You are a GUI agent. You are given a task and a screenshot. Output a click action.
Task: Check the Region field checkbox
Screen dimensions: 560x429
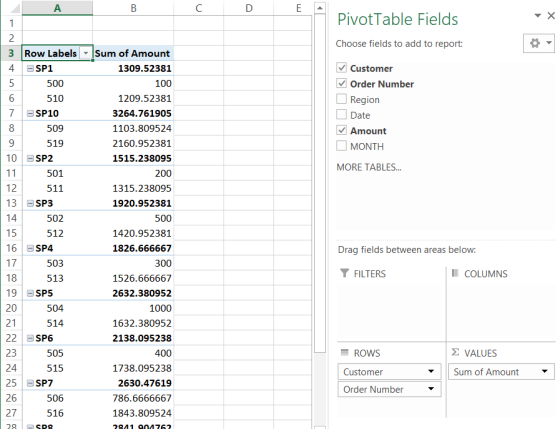pyautogui.click(x=341, y=99)
